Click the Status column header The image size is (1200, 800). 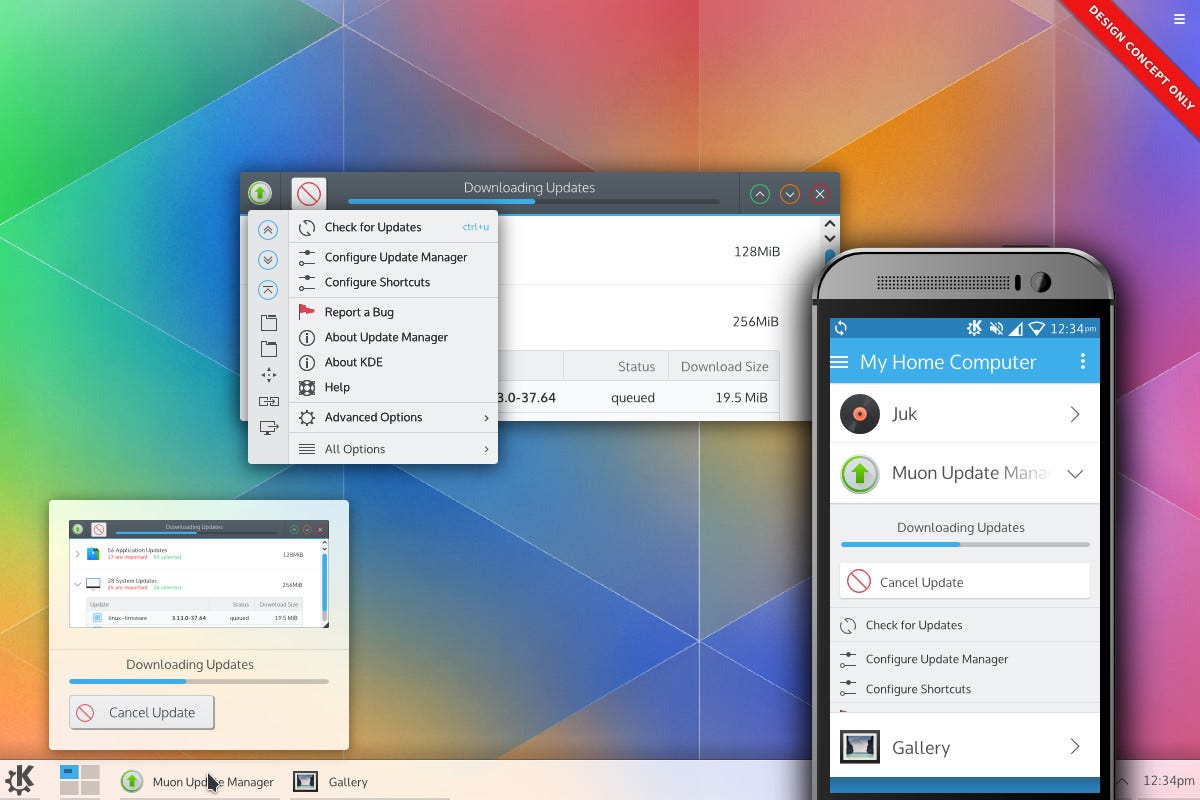pos(618,366)
